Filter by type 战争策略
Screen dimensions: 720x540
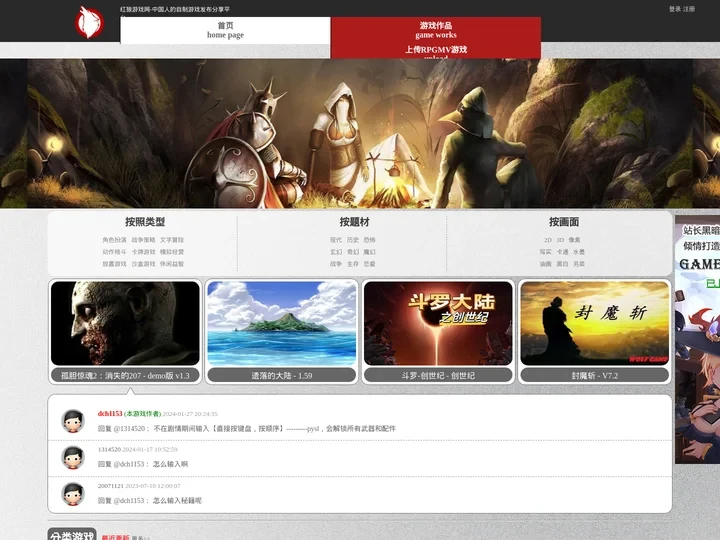tap(143, 240)
